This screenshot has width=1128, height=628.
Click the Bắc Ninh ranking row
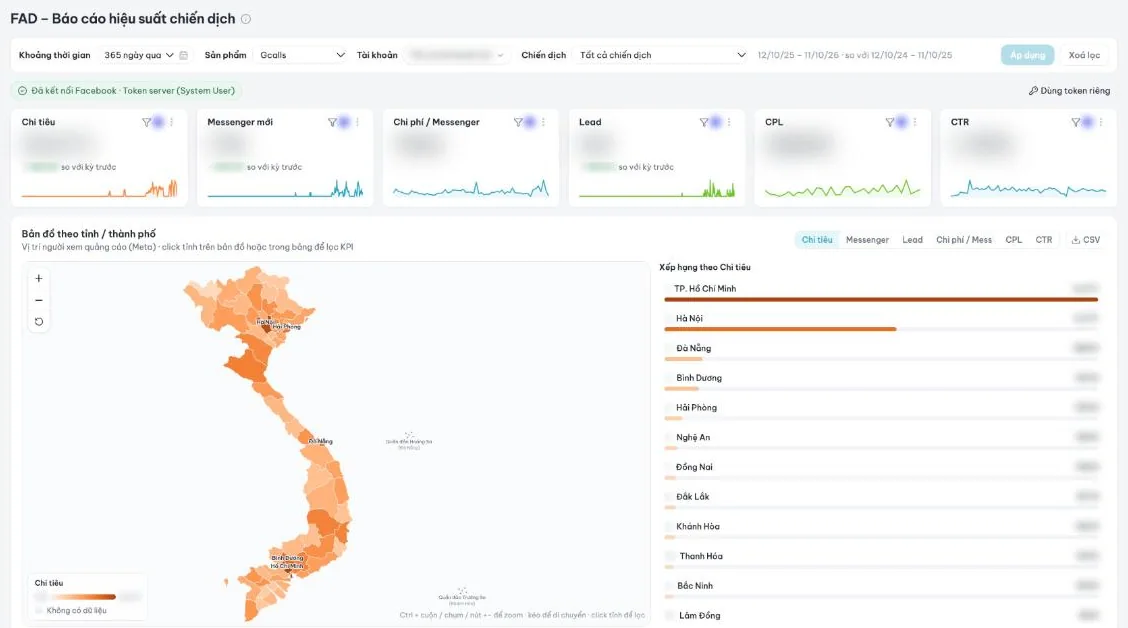(881, 589)
